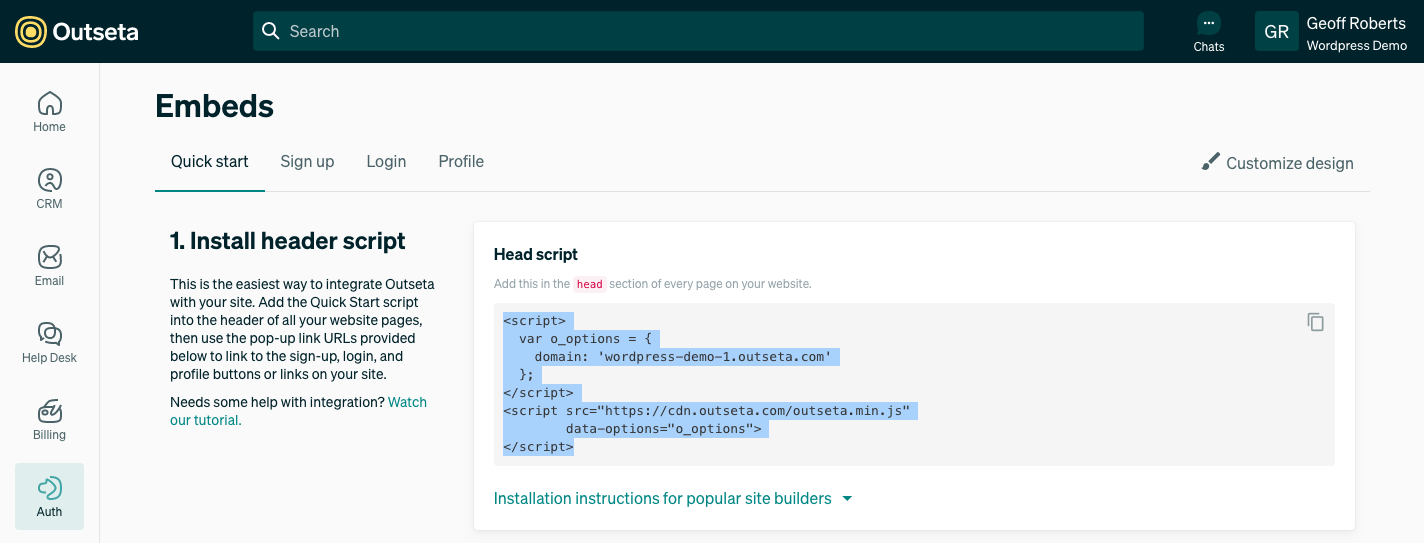The image size is (1424, 543).
Task: Click the 'Head script' card title
Action: click(536, 254)
